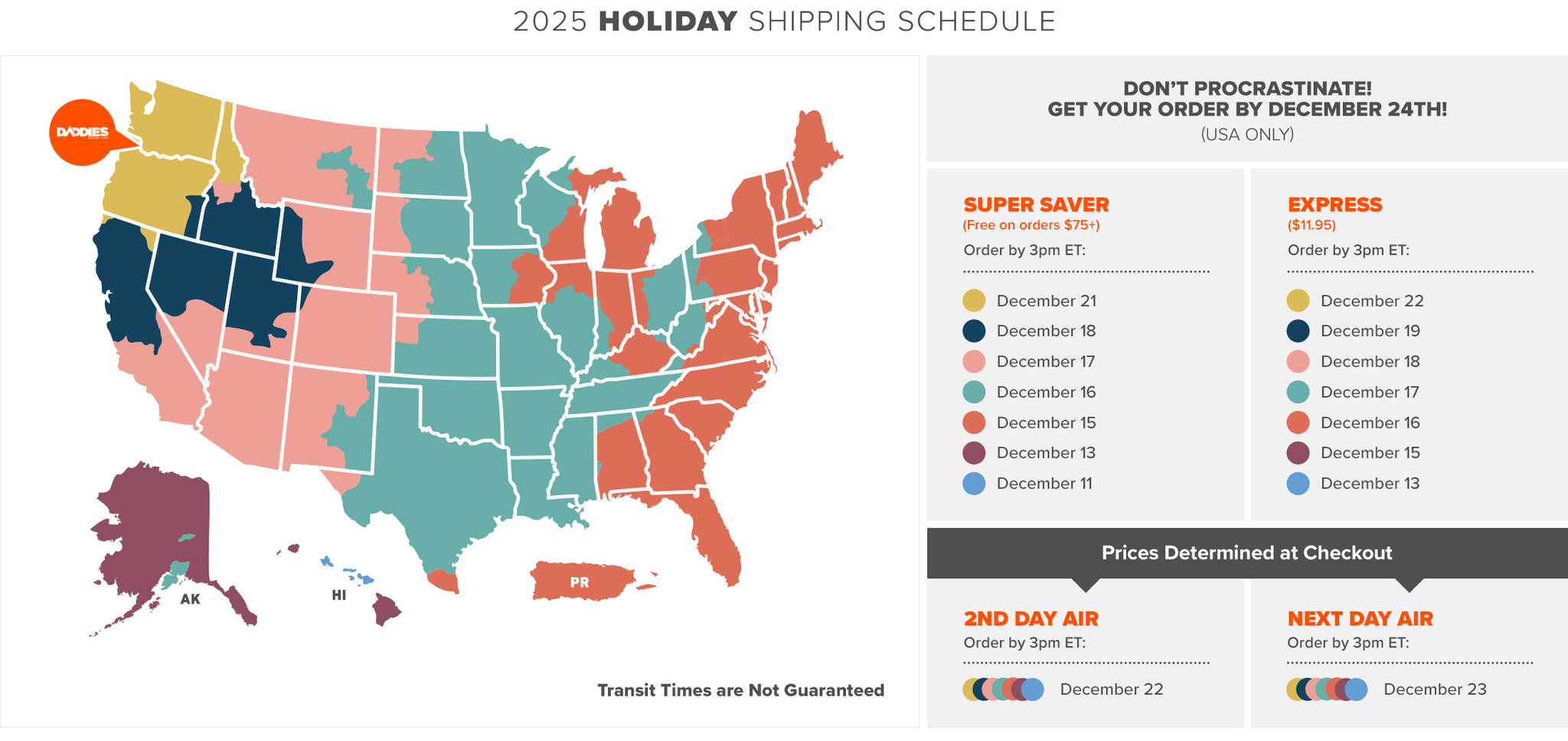Click the arrow pointer above 2nd Day Air
This screenshot has width=1568, height=741.
tap(1086, 585)
